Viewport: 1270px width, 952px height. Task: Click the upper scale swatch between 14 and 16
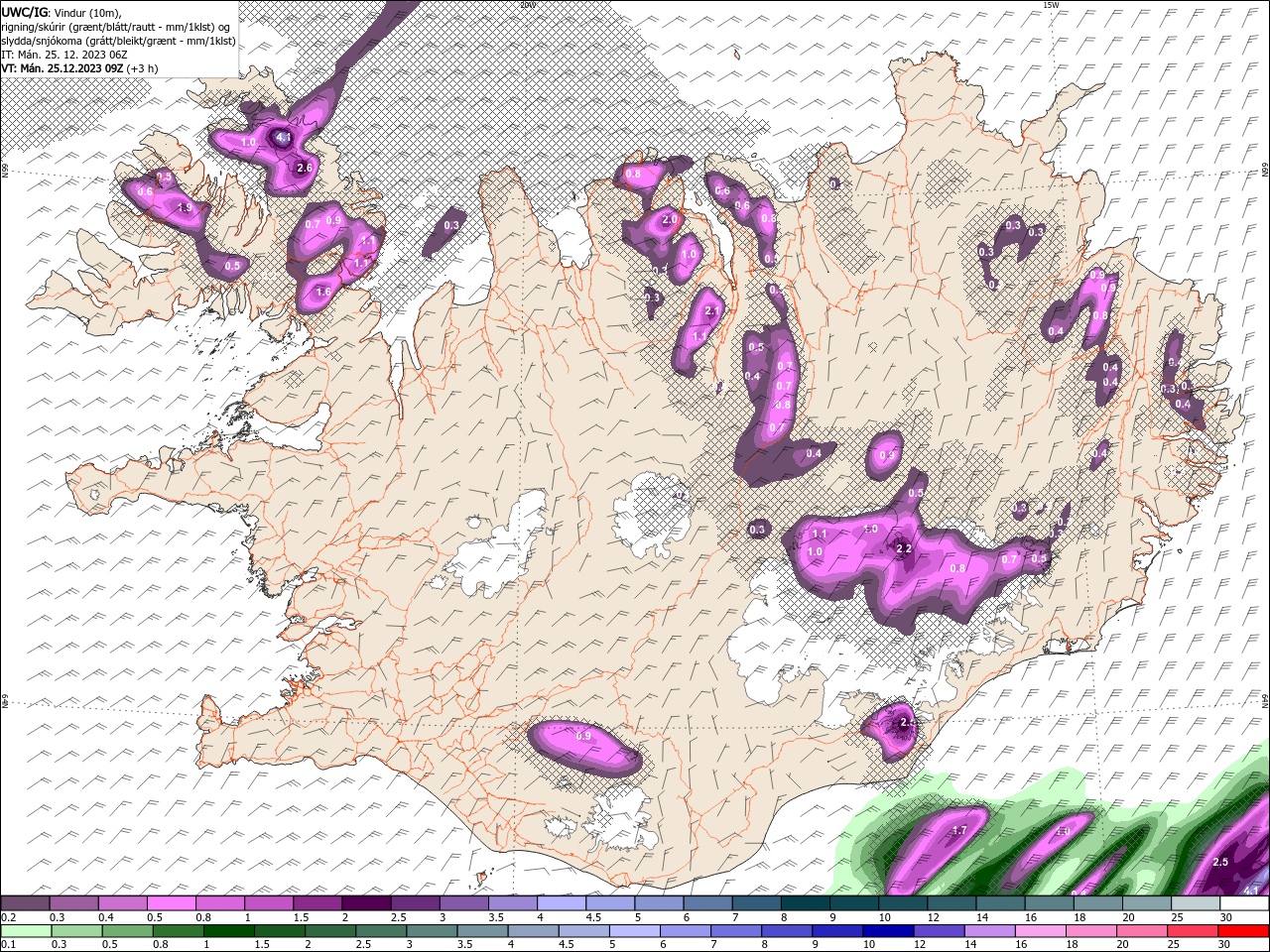tap(1001, 902)
